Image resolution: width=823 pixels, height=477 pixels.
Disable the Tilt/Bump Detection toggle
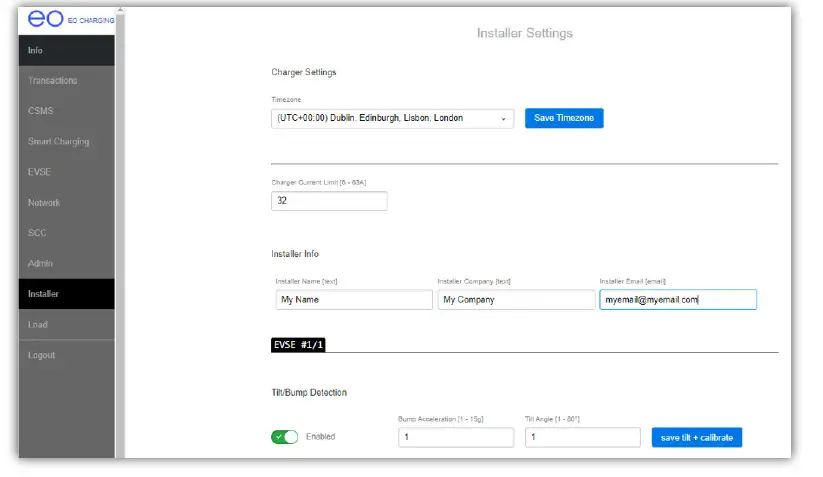click(x=284, y=437)
